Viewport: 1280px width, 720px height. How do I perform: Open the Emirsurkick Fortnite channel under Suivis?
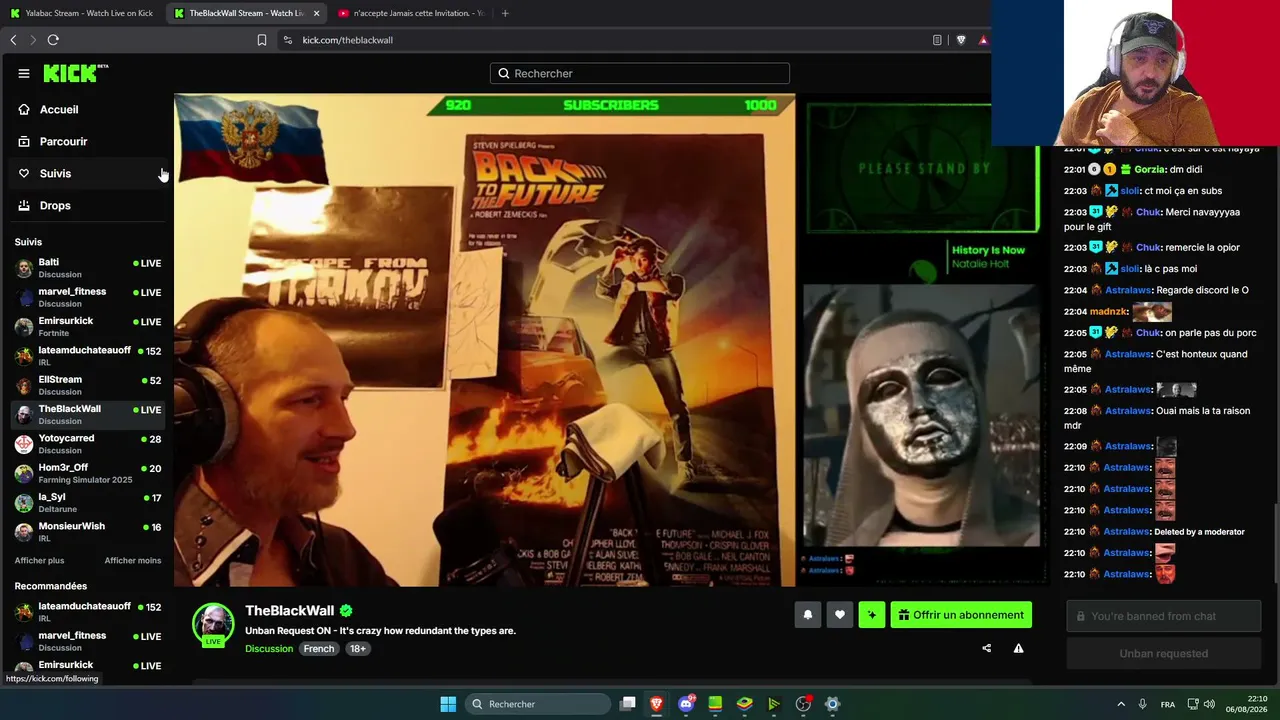pos(88,326)
